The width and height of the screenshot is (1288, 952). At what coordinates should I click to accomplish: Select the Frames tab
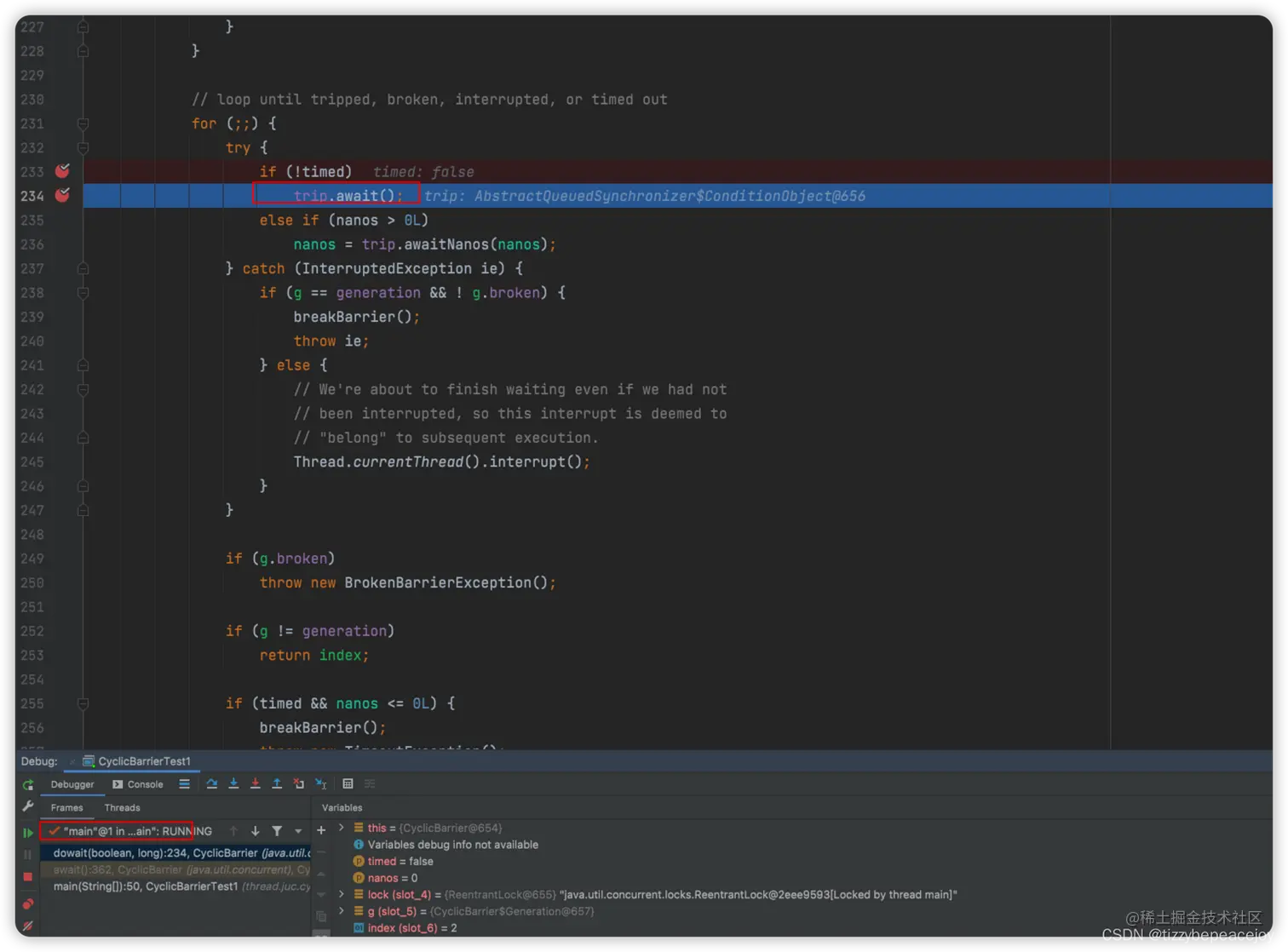[x=66, y=807]
